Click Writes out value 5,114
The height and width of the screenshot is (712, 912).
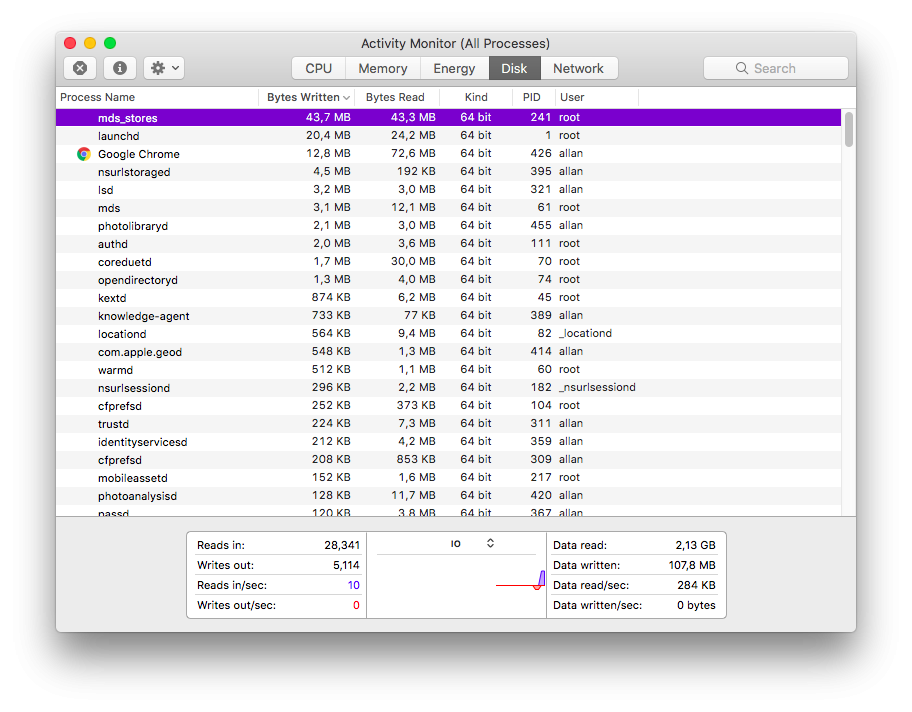(x=346, y=565)
